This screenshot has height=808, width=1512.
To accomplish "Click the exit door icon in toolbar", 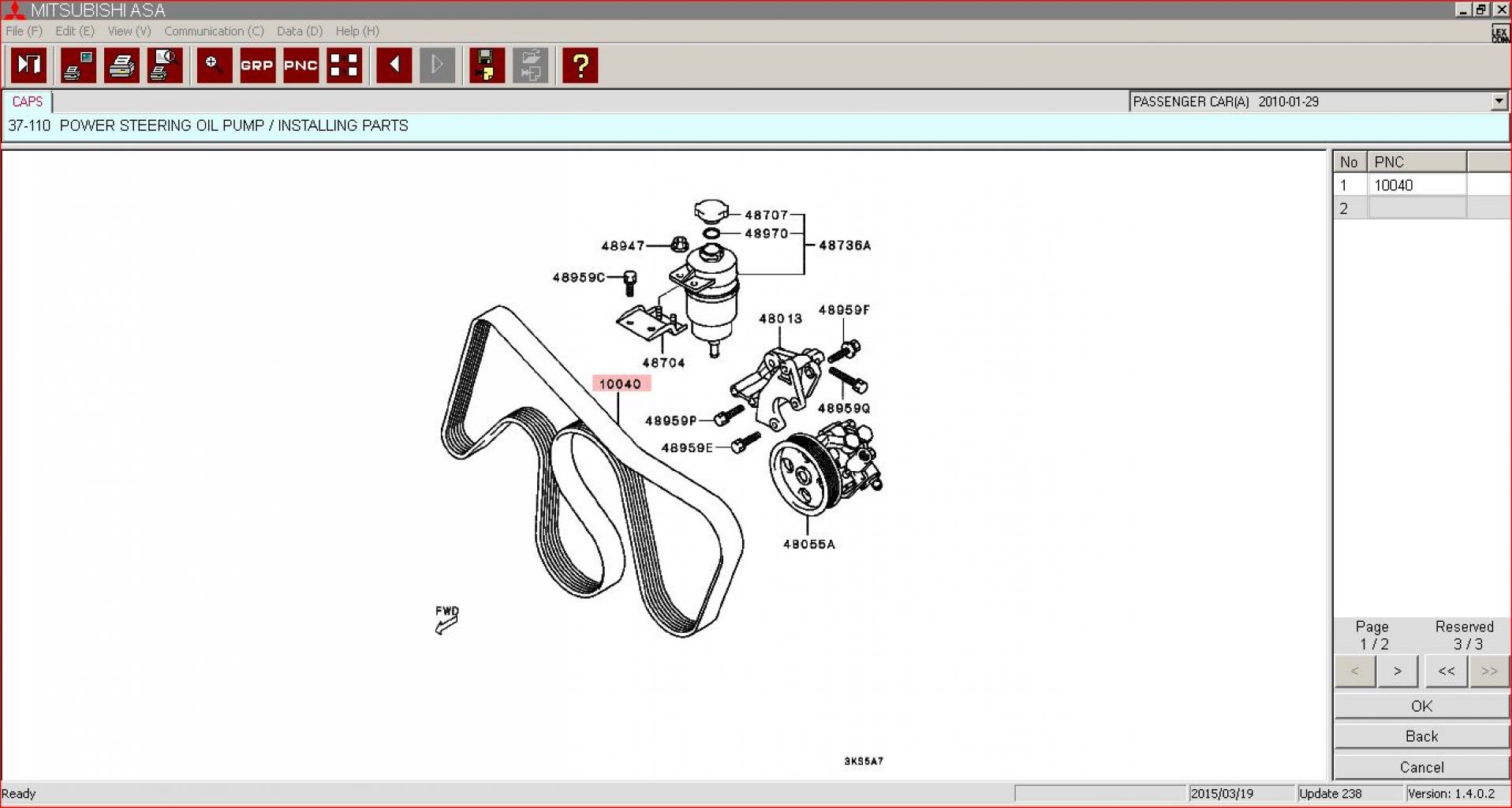I will (29, 65).
